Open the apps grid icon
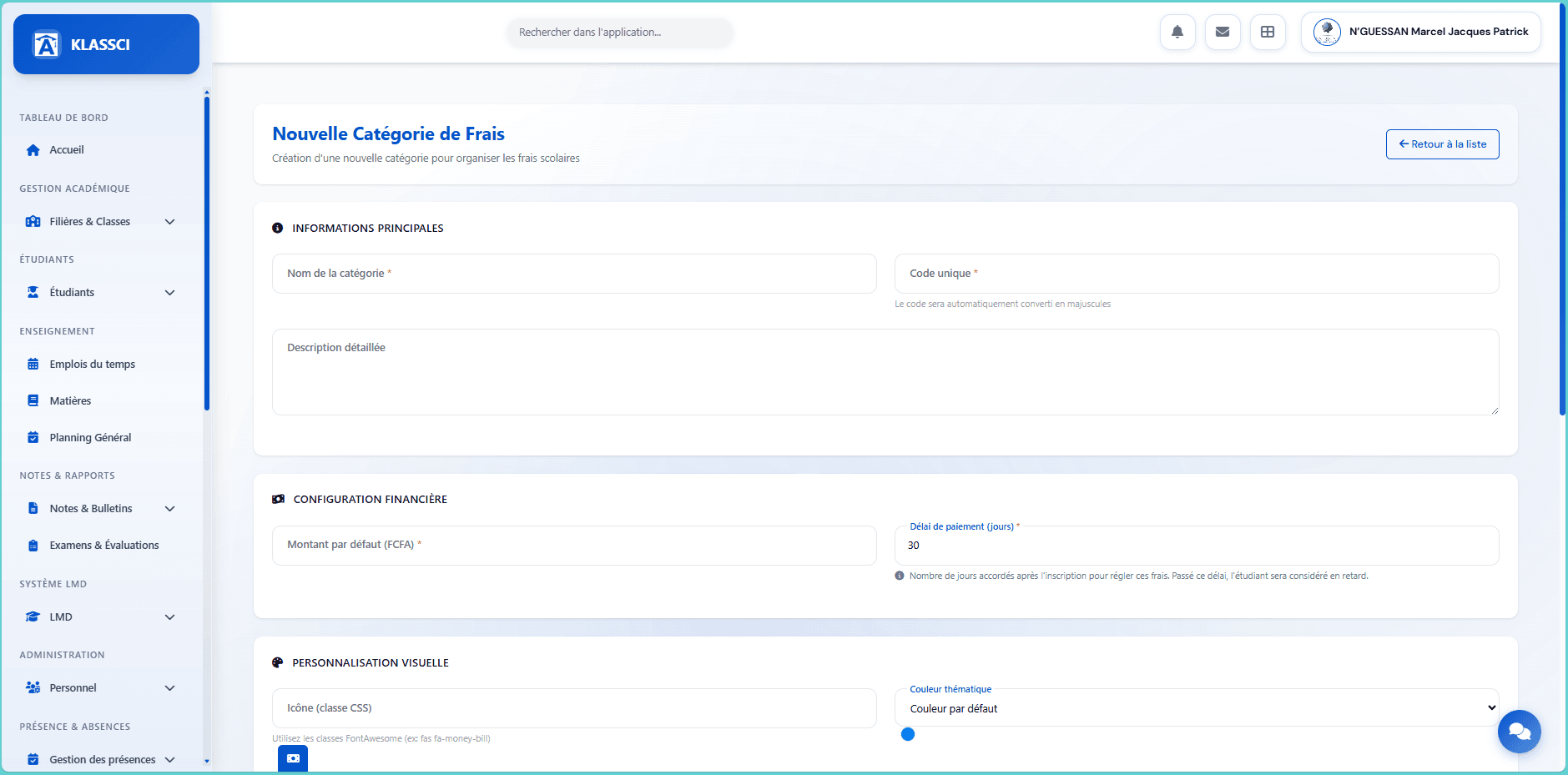 (x=1268, y=32)
